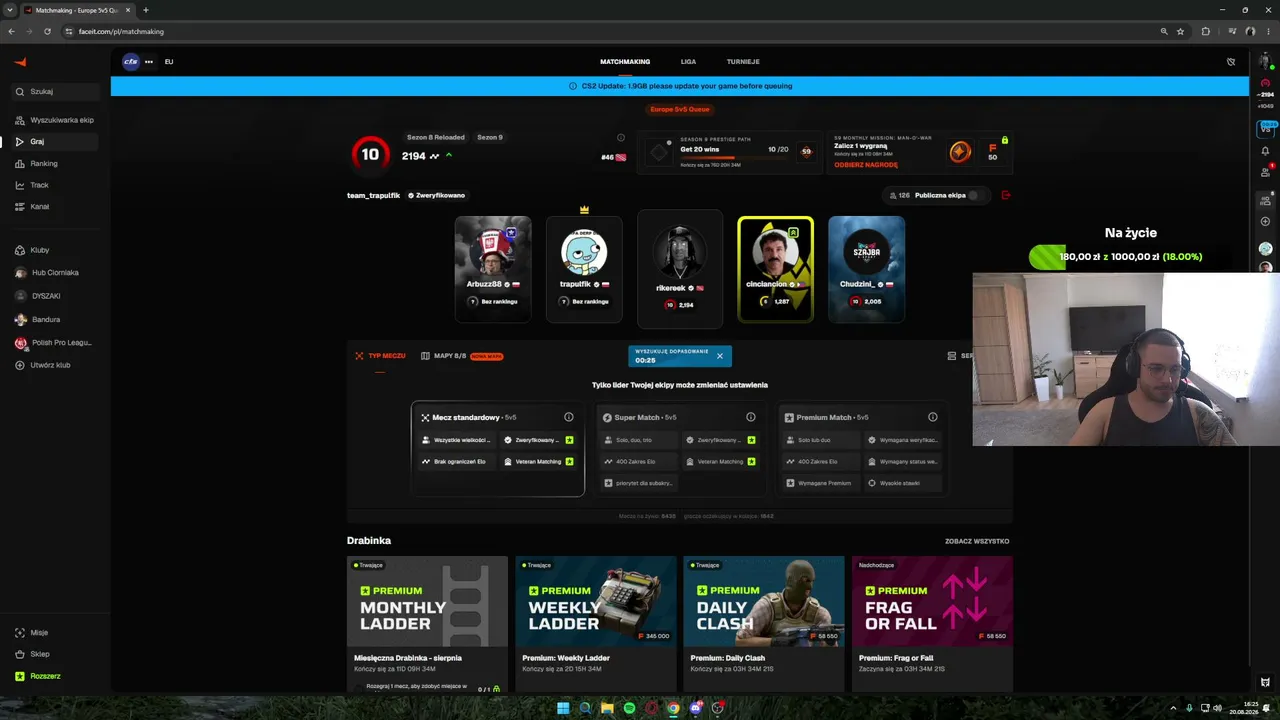The image size is (1280, 720).
Task: Click the CS2 game selector icon
Action: [x=131, y=62]
